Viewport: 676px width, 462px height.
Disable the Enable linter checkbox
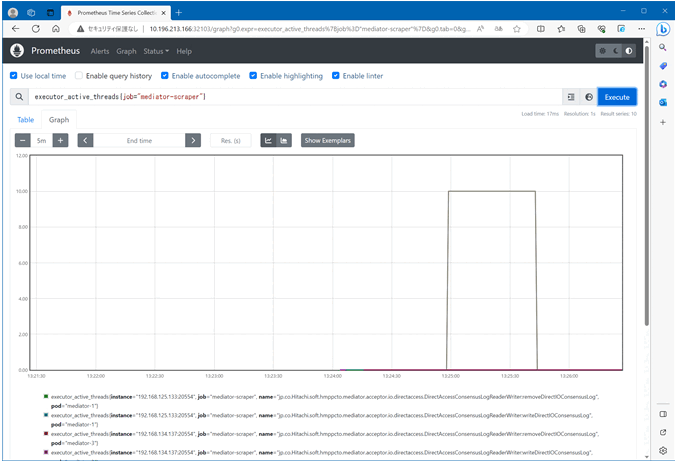tap(335, 76)
